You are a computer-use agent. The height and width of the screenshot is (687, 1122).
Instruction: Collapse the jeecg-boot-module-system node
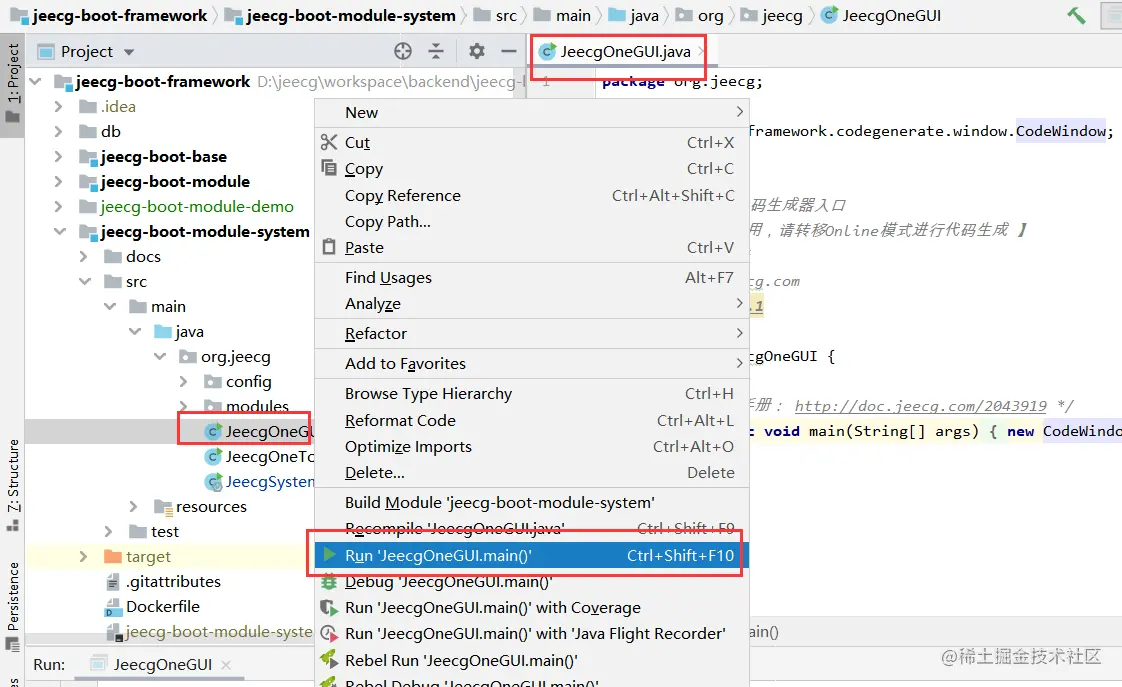click(x=60, y=232)
